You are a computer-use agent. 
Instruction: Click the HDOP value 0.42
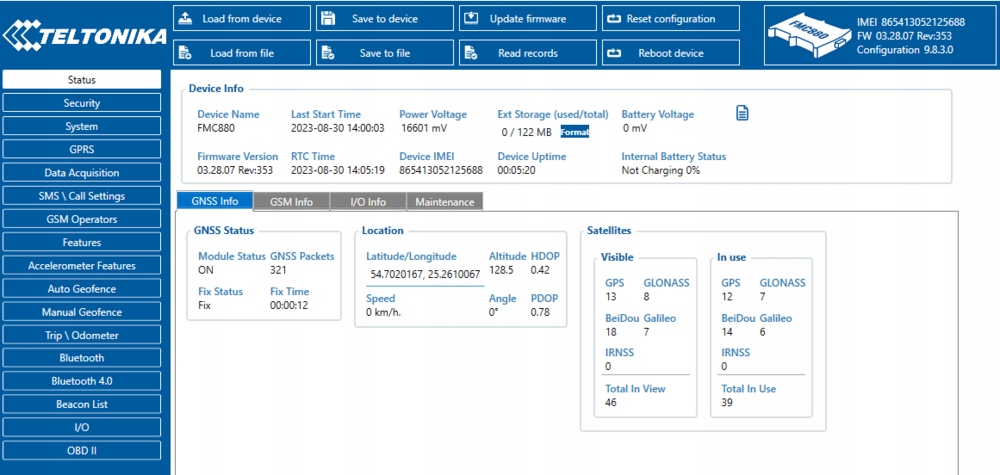[x=540, y=270]
